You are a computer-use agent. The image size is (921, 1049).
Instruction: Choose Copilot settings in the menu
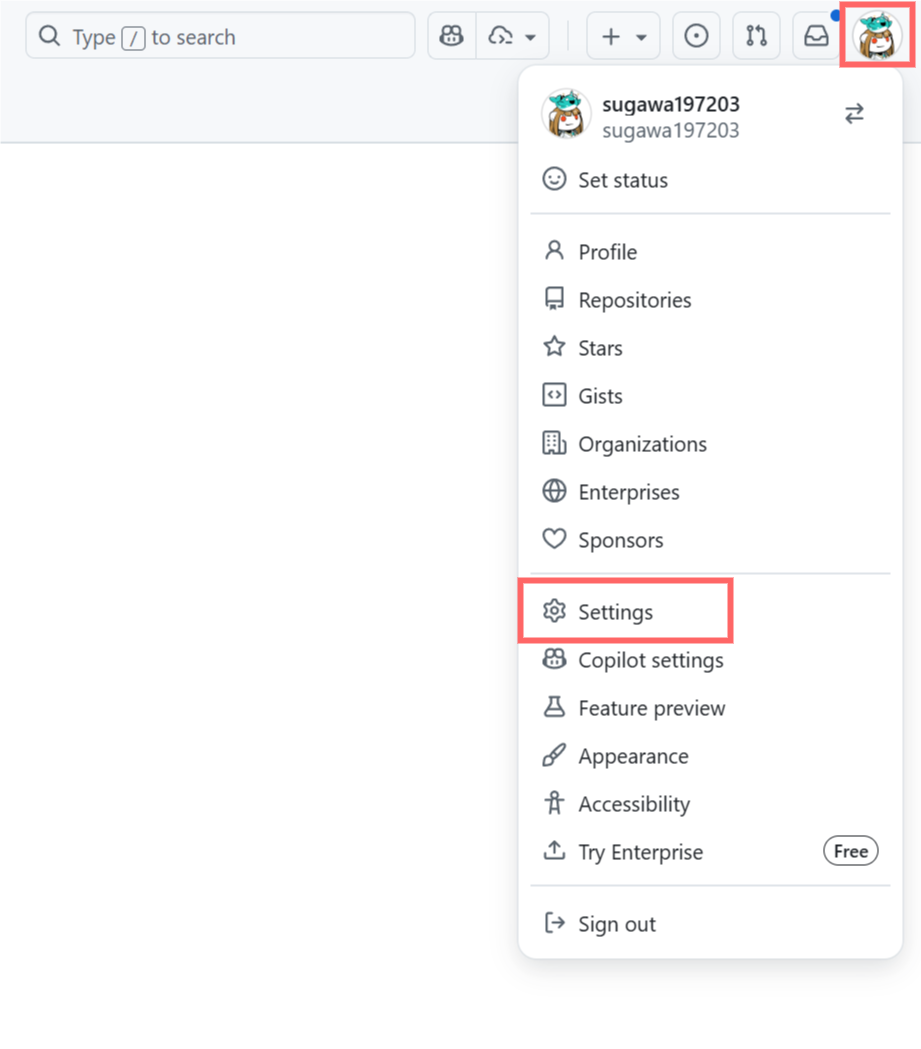pyautogui.click(x=650, y=659)
